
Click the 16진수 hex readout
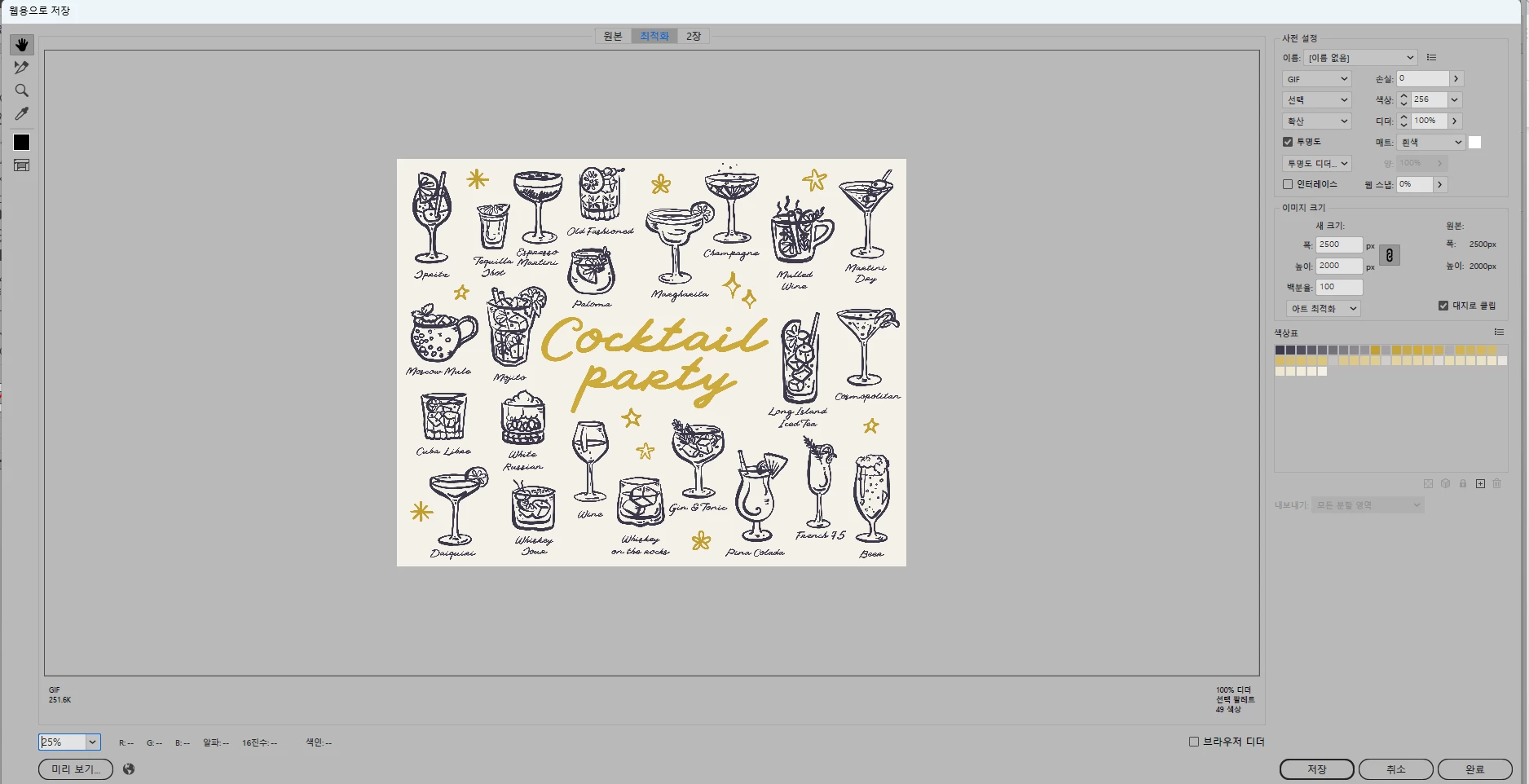click(x=259, y=742)
